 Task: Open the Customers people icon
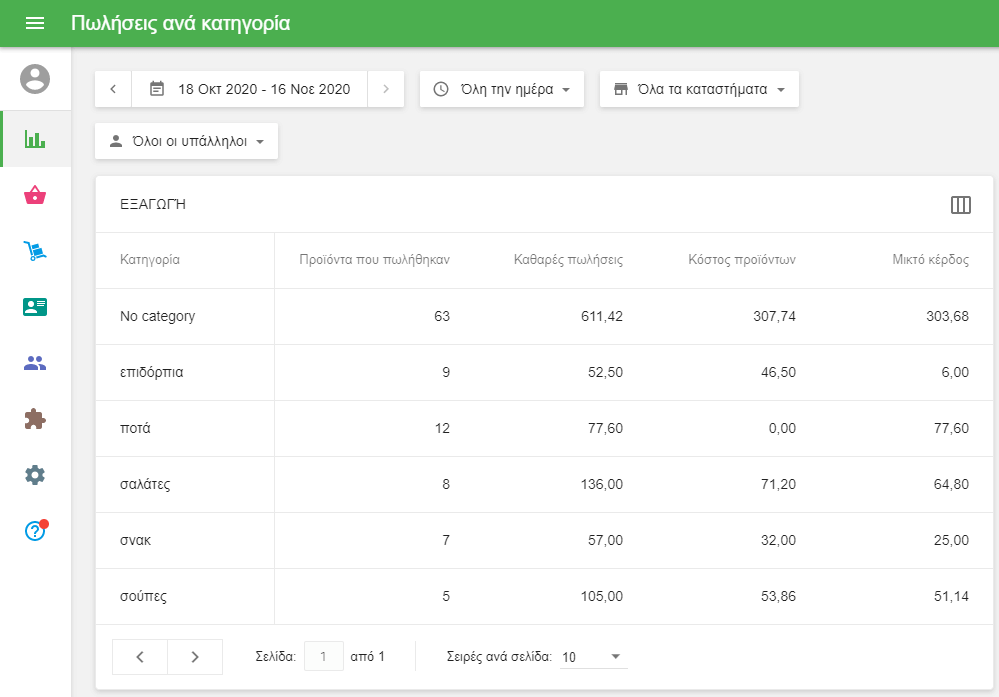[35, 363]
